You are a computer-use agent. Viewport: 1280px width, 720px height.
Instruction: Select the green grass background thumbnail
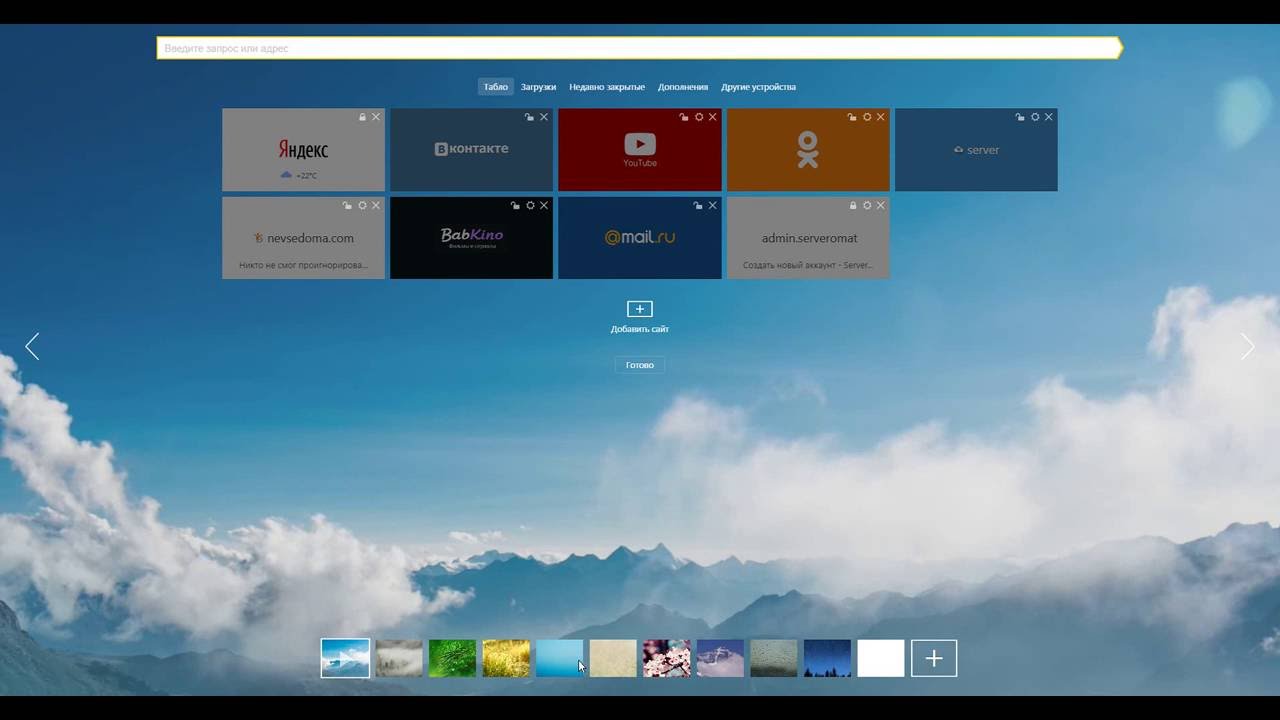click(452, 658)
